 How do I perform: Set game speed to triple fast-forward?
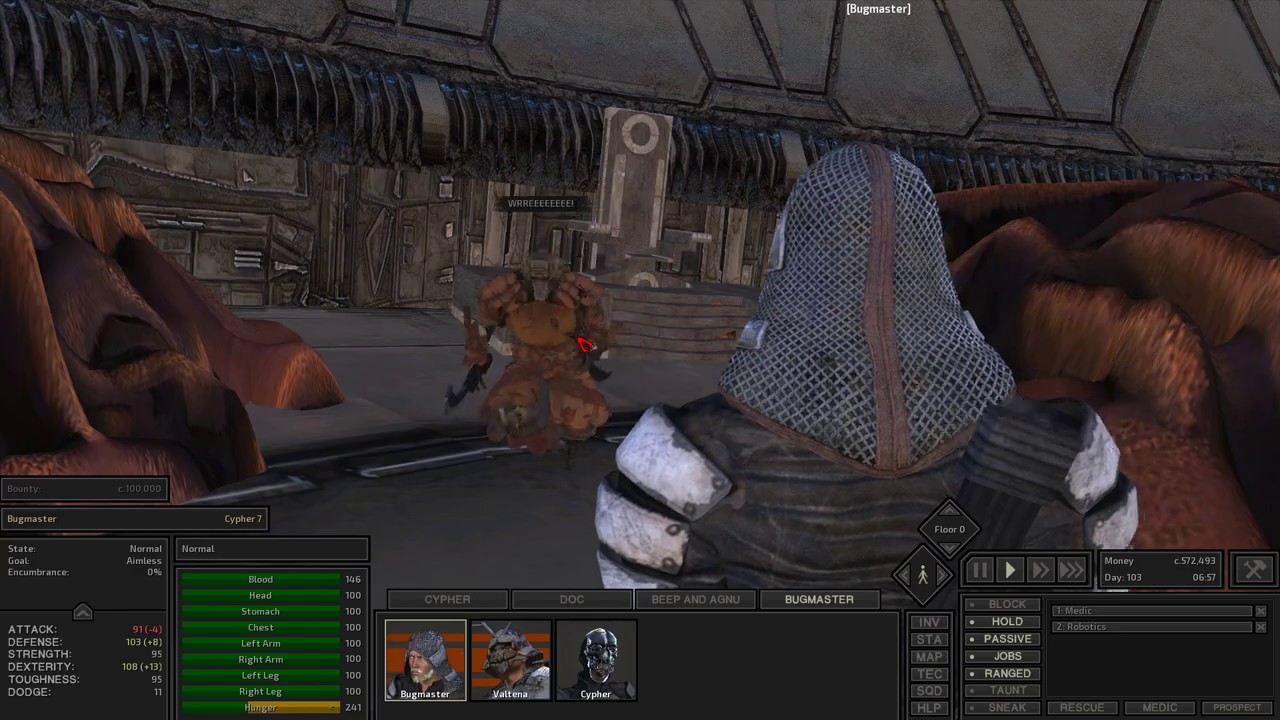[1072, 570]
